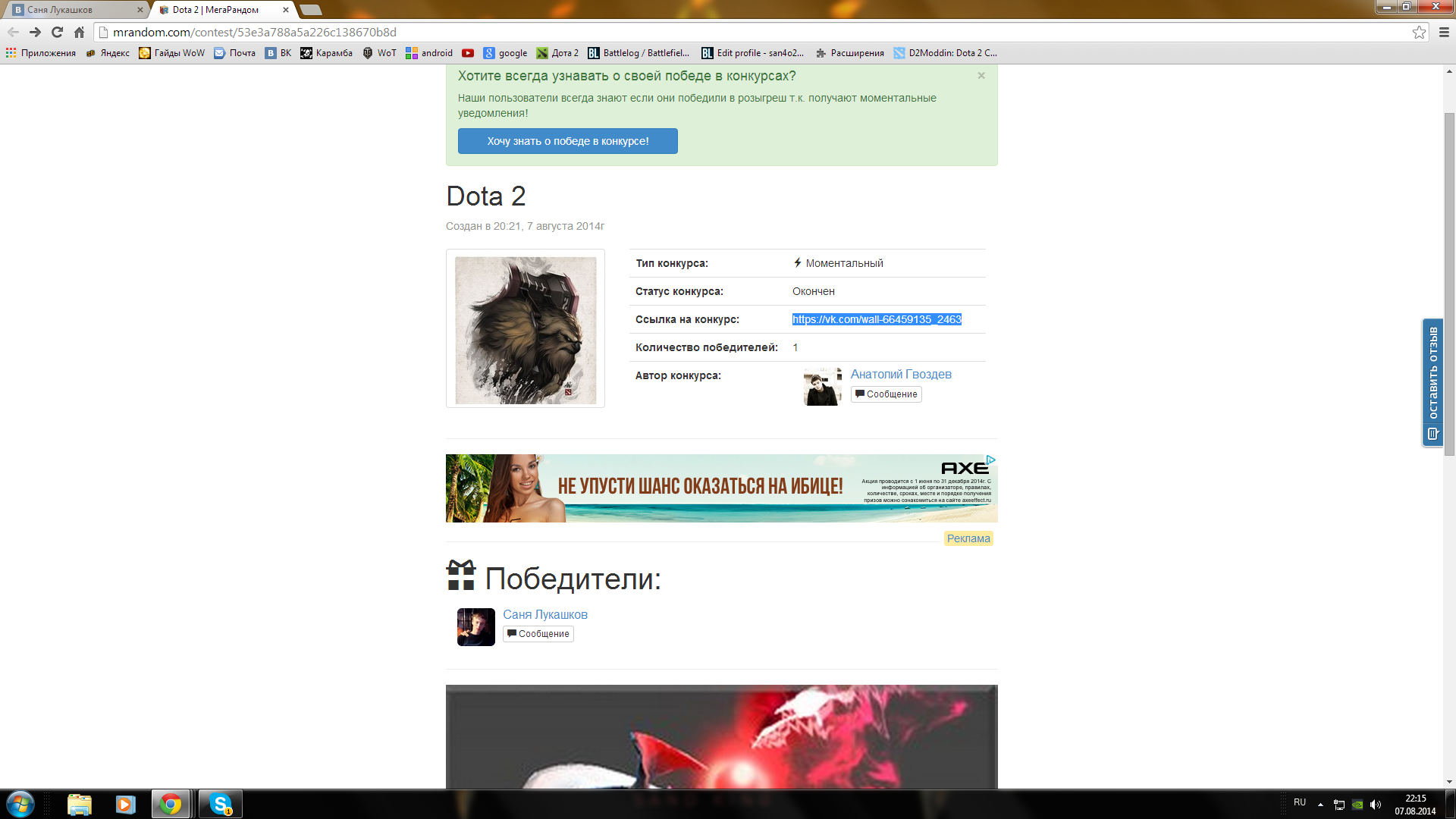Reload the current page
1456x819 pixels.
point(57,32)
